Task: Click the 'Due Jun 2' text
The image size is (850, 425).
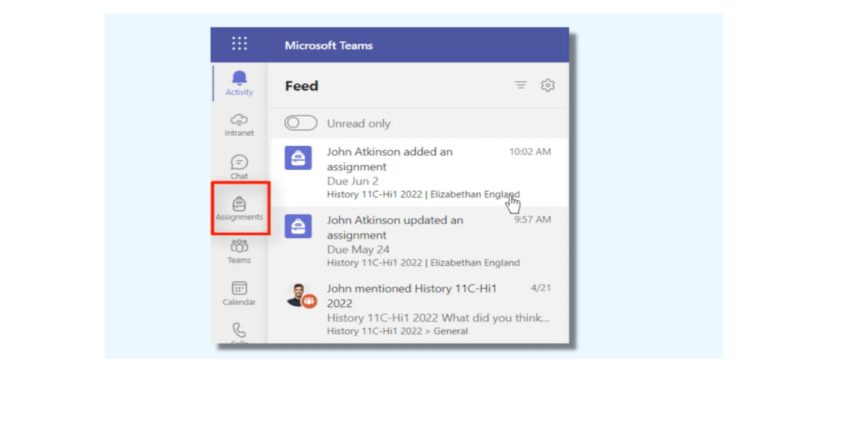Action: tap(352, 181)
